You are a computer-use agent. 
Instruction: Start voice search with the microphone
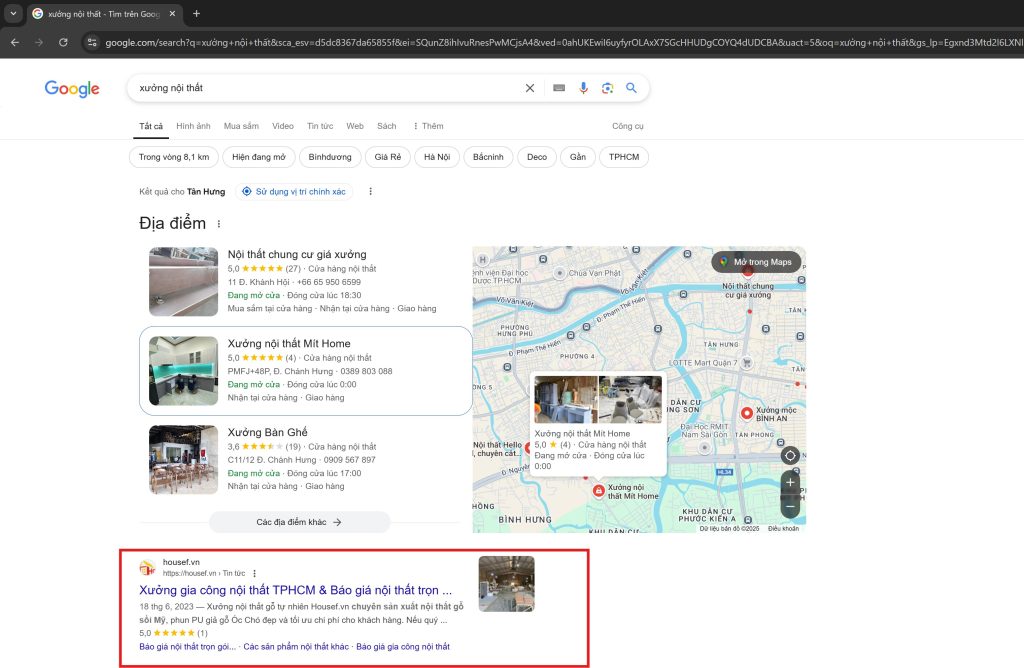tap(583, 88)
